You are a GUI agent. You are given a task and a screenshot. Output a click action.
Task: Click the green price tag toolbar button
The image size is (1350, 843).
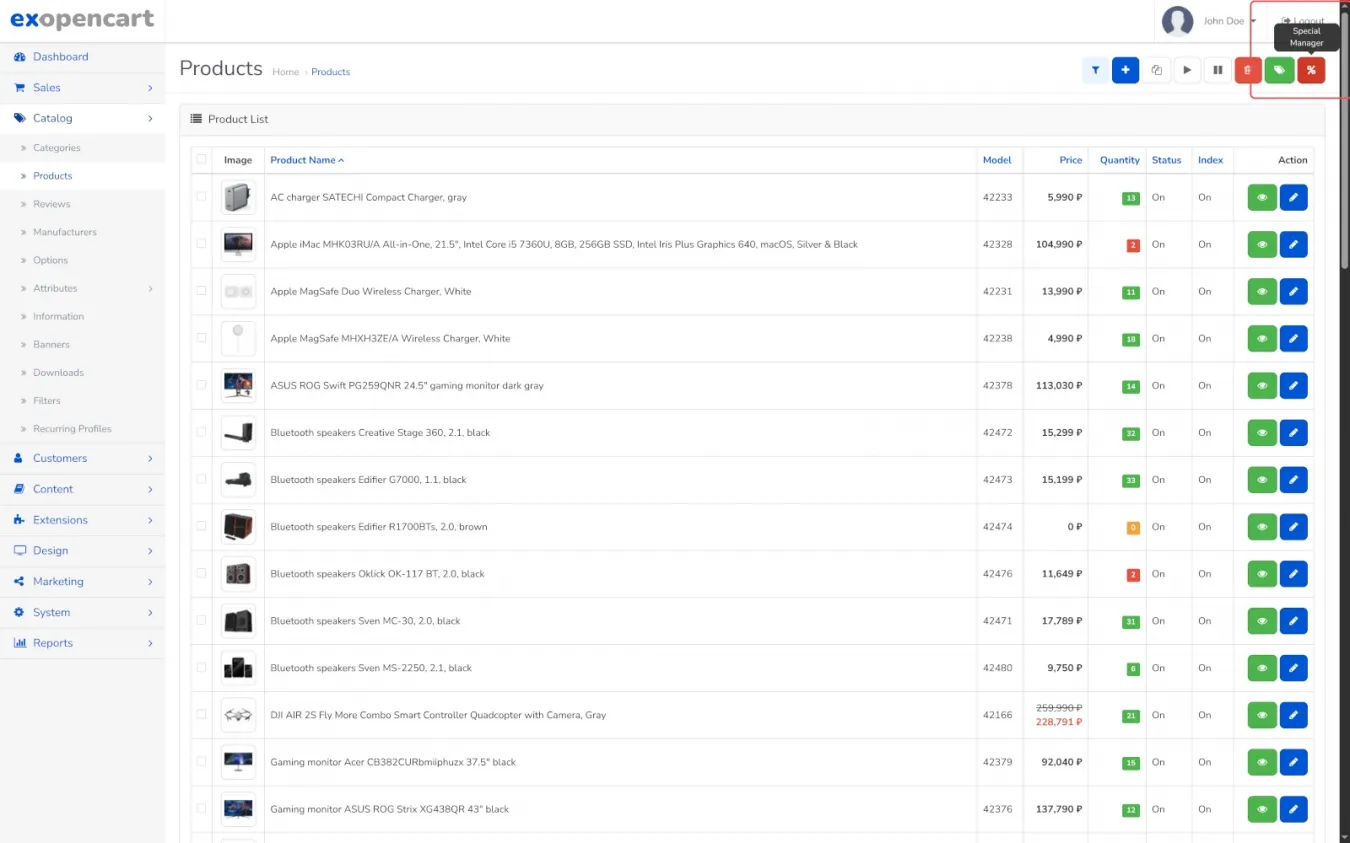coord(1279,70)
